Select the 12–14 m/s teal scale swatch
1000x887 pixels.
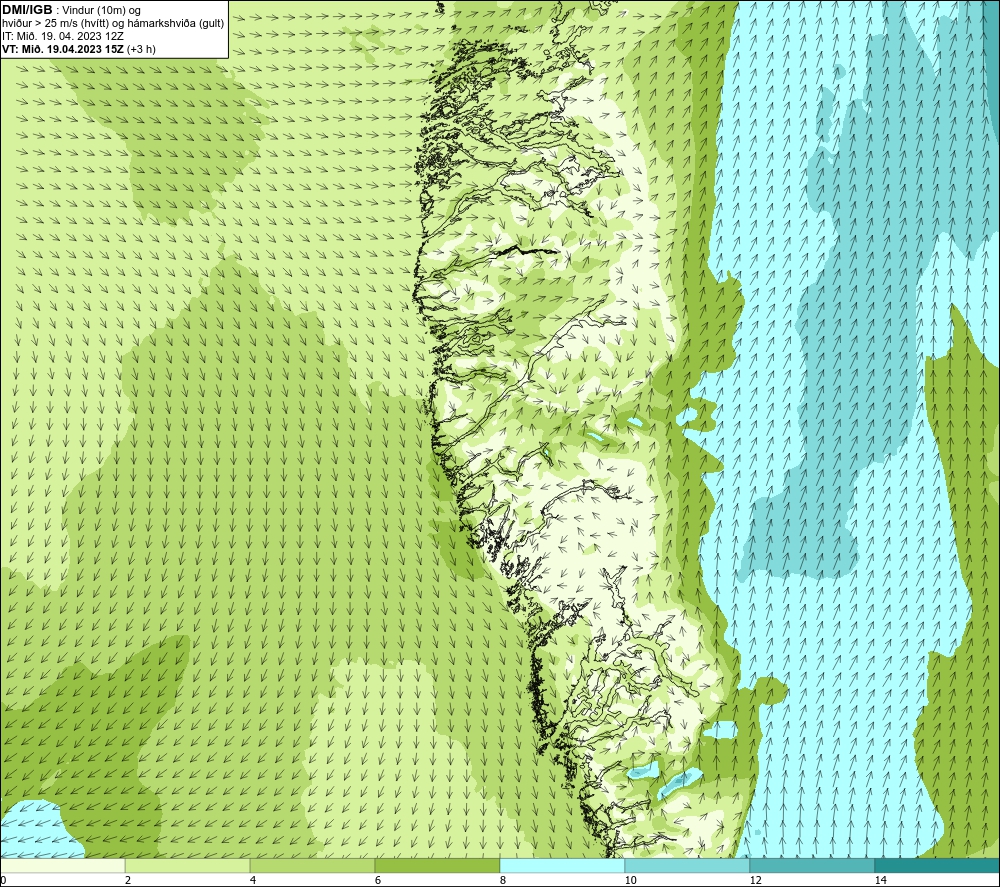(812, 865)
